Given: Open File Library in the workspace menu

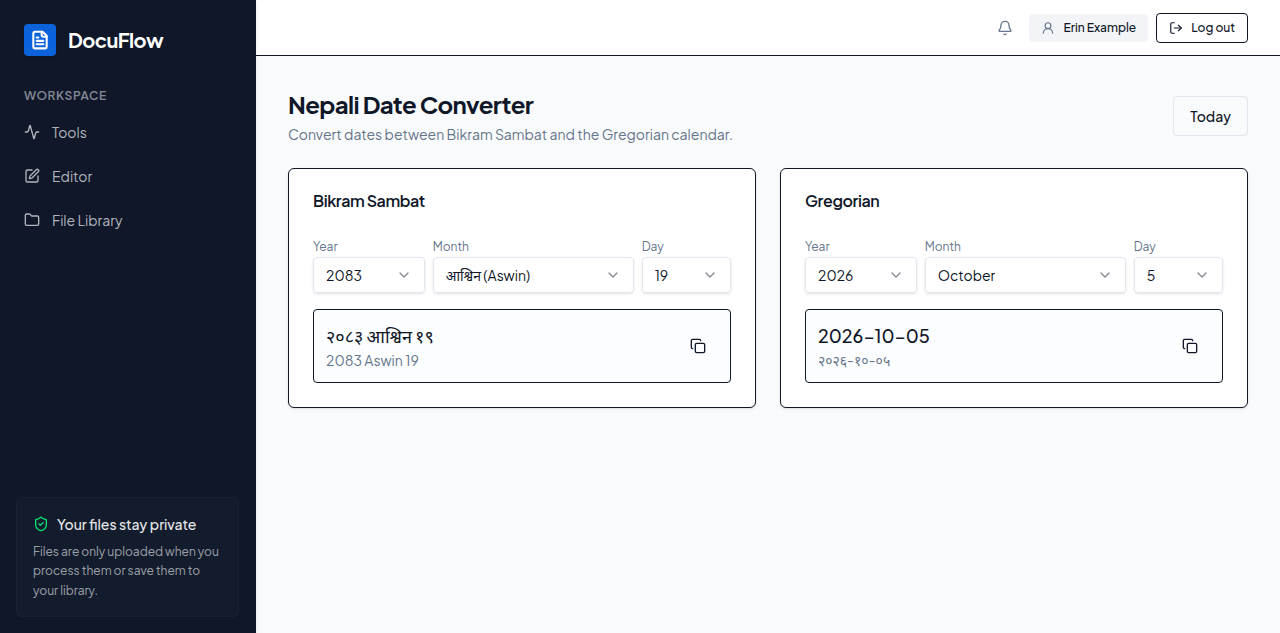Looking at the screenshot, I should (128, 220).
